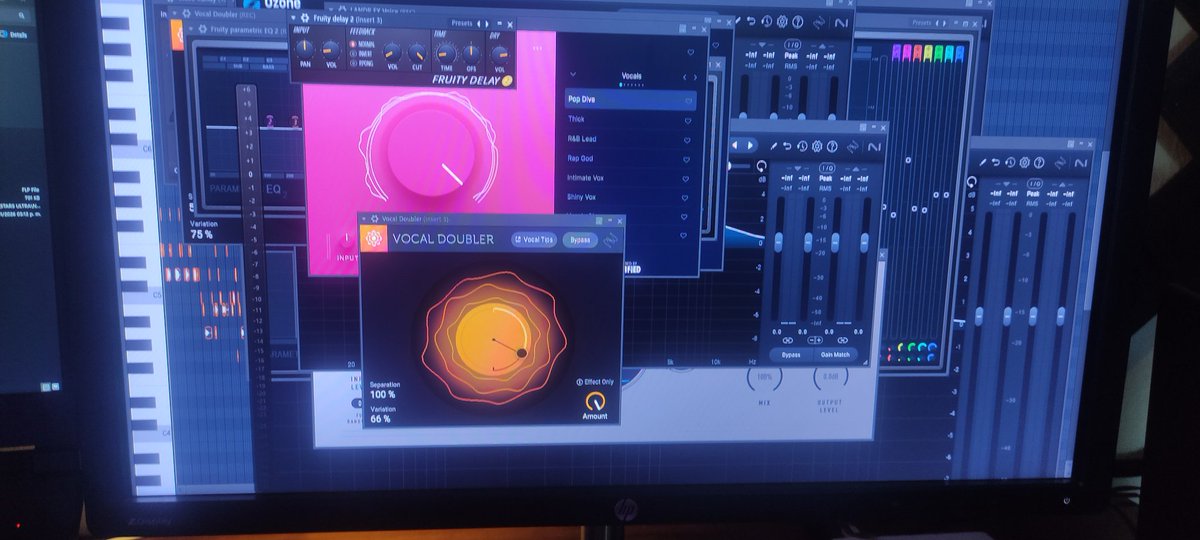Click TIME knob in Fruity Delay

446,54
